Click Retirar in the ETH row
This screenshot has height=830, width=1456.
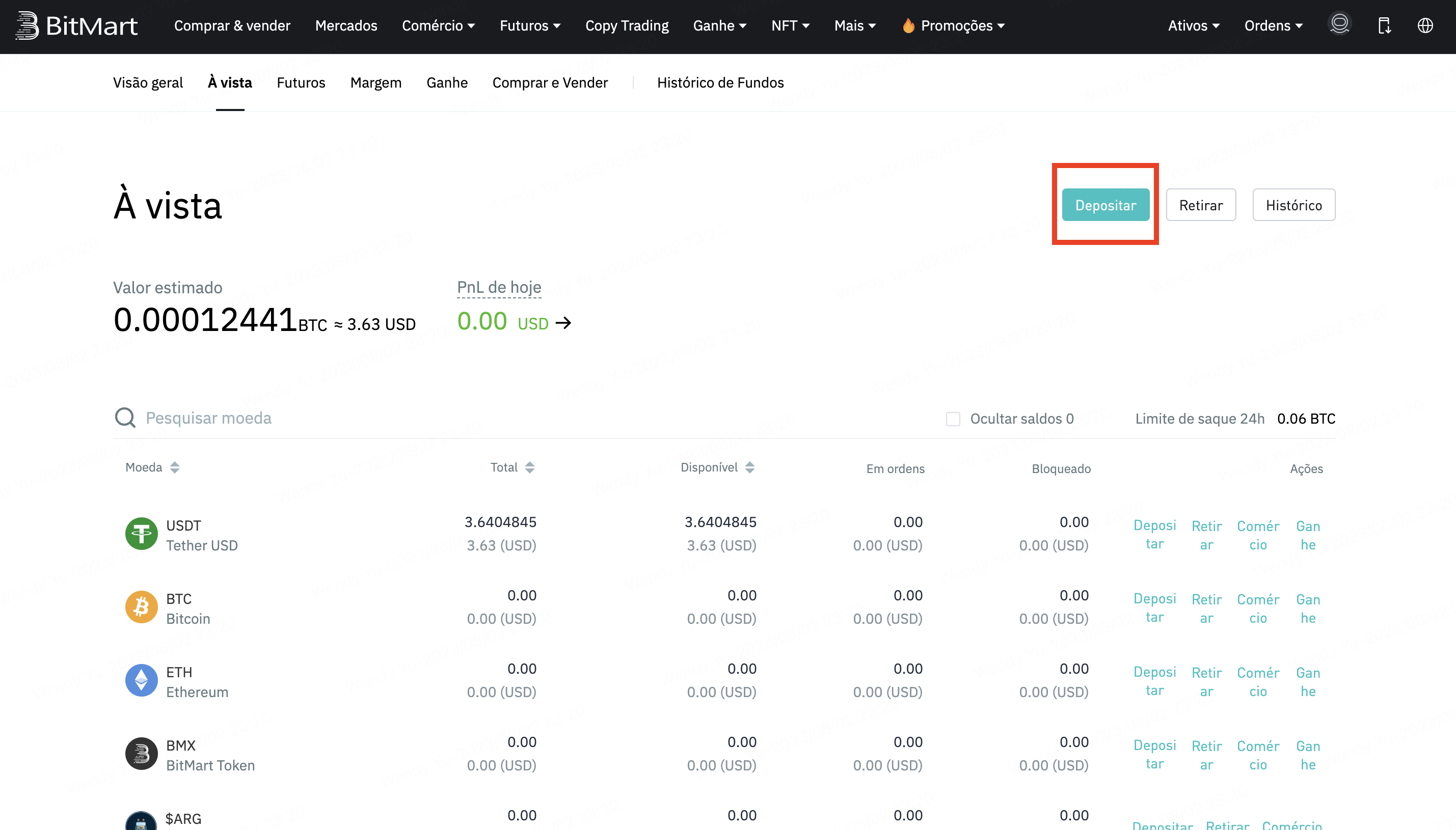(1207, 682)
